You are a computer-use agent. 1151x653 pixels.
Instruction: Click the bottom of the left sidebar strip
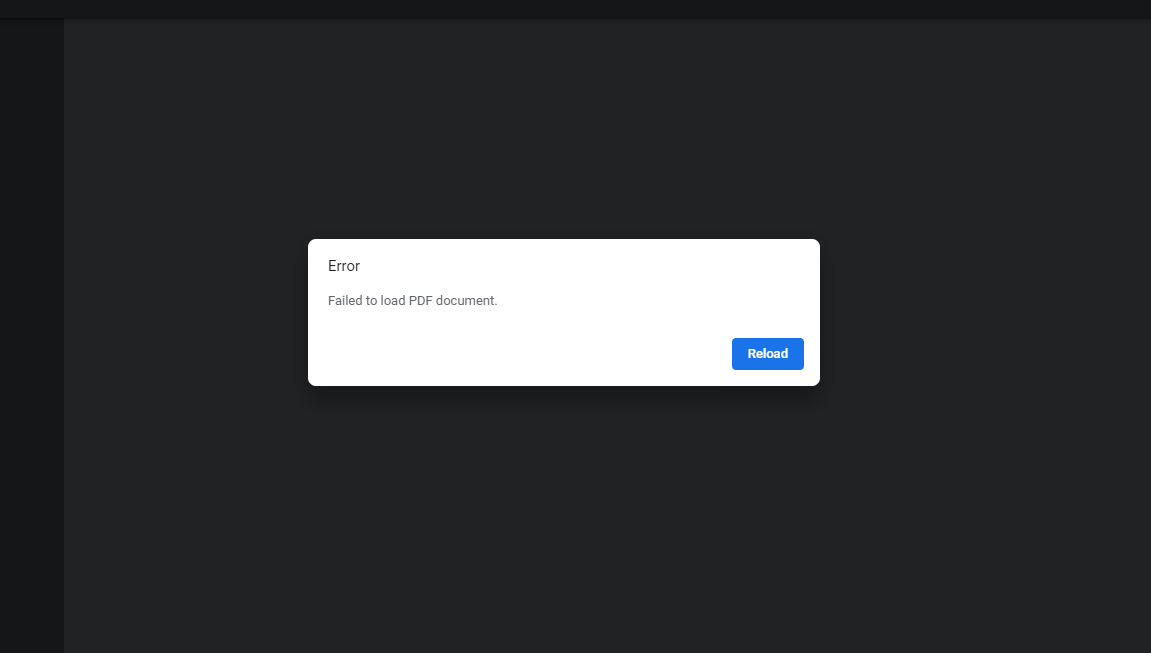[31, 630]
